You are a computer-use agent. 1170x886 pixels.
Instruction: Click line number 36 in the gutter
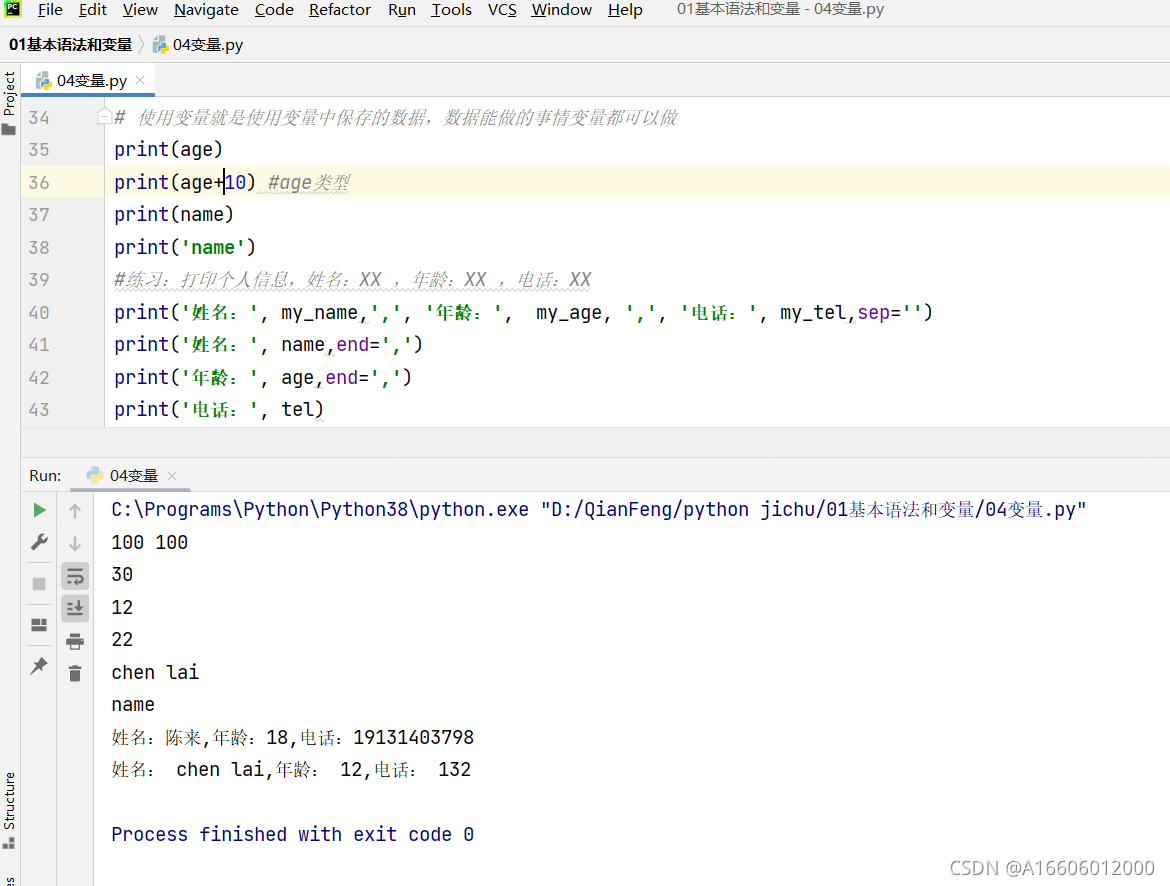(39, 182)
